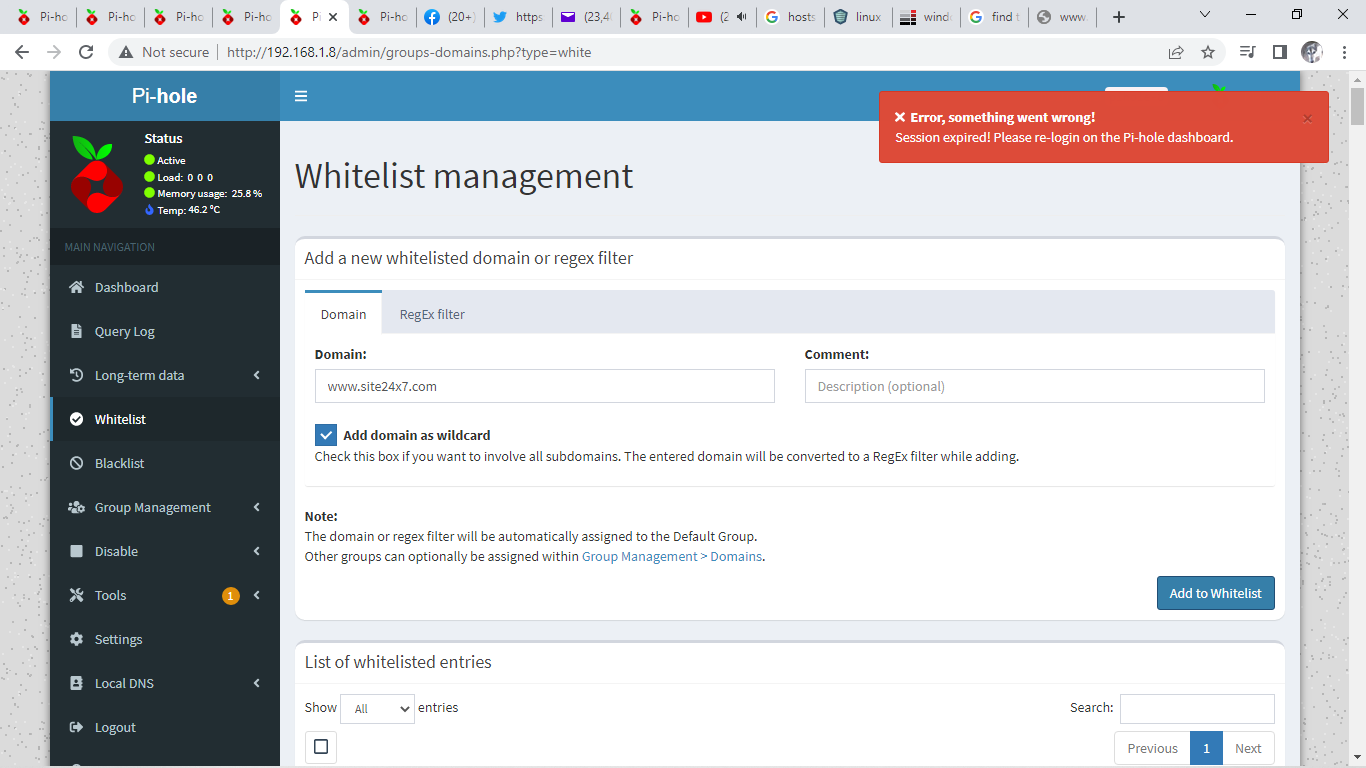Expand the Tools submenu
The height and width of the screenshot is (768, 1366).
pos(109,595)
